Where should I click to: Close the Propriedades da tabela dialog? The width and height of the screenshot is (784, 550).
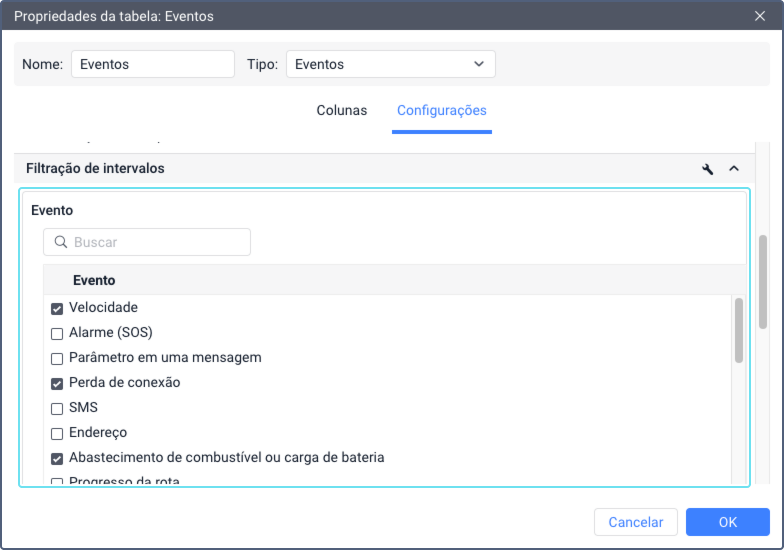point(759,16)
